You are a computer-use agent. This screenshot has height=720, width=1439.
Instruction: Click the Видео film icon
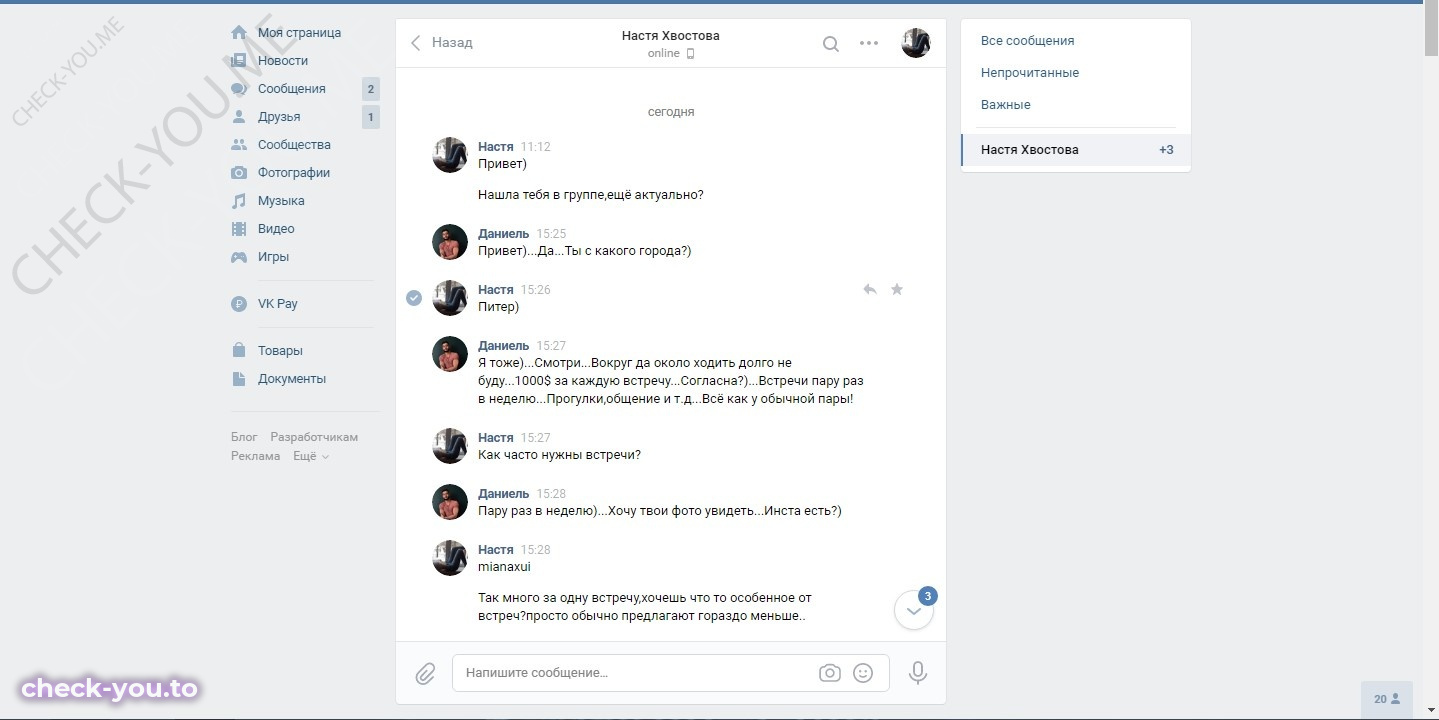coord(239,229)
